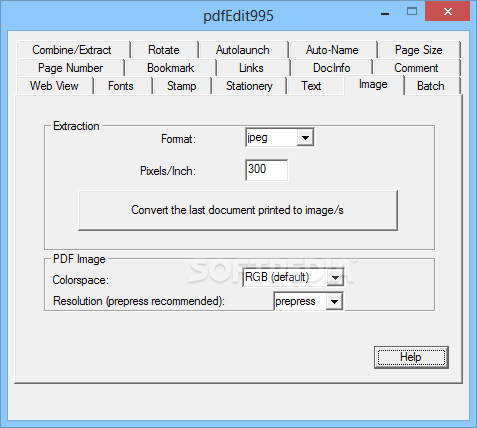Select the active Image tab
Viewport: 477px width, 428px height.
[374, 85]
